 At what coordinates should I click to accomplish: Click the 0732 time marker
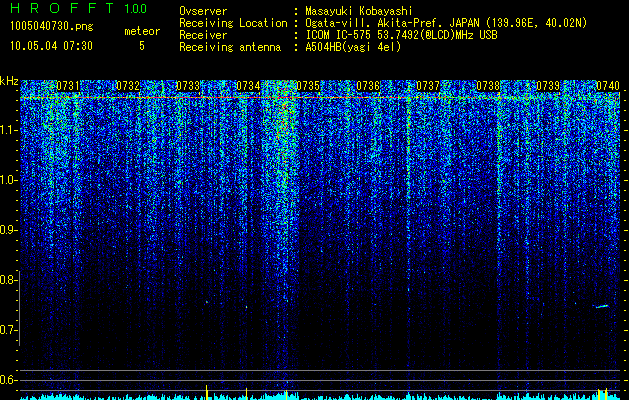coord(128,86)
